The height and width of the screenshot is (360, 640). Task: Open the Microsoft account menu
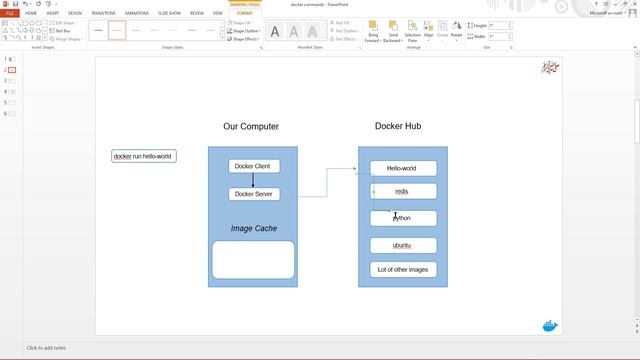607,13
